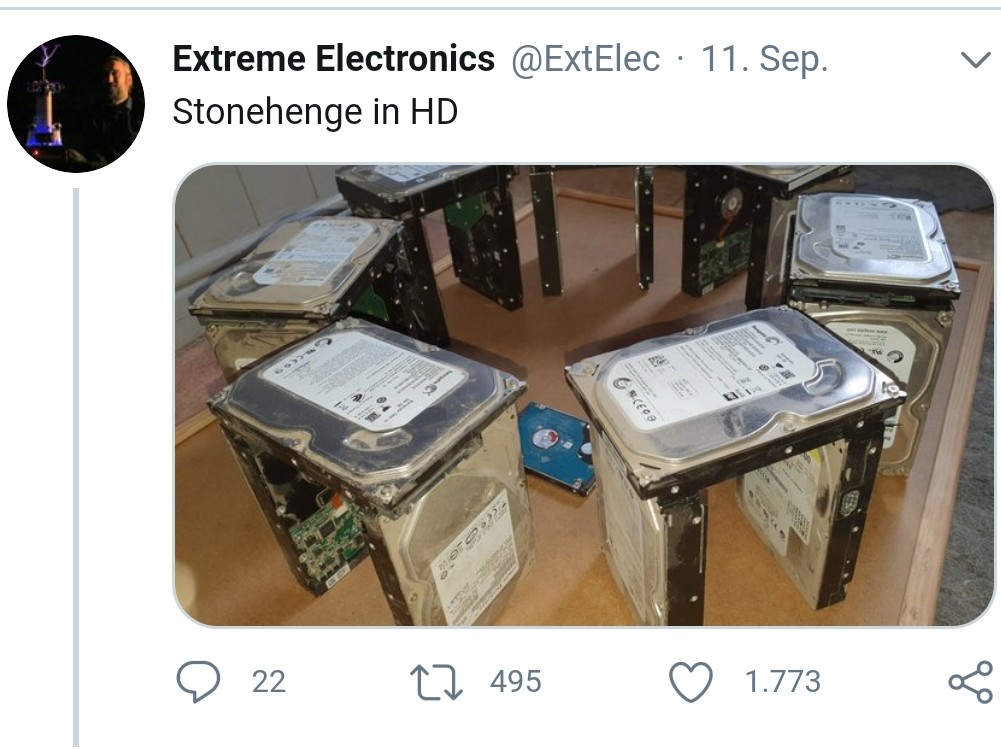The height and width of the screenshot is (750, 1001).
Task: Visit the @ExtElec handle link
Action: point(585,59)
